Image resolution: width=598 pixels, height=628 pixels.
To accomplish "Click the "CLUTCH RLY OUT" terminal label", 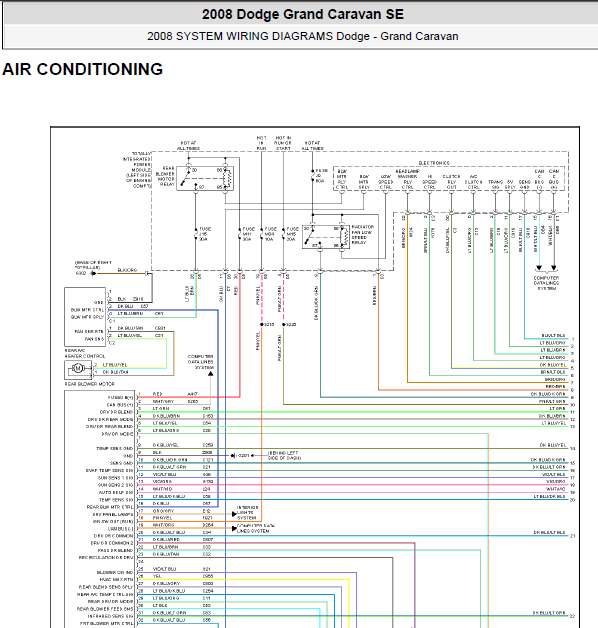I will tap(451, 182).
